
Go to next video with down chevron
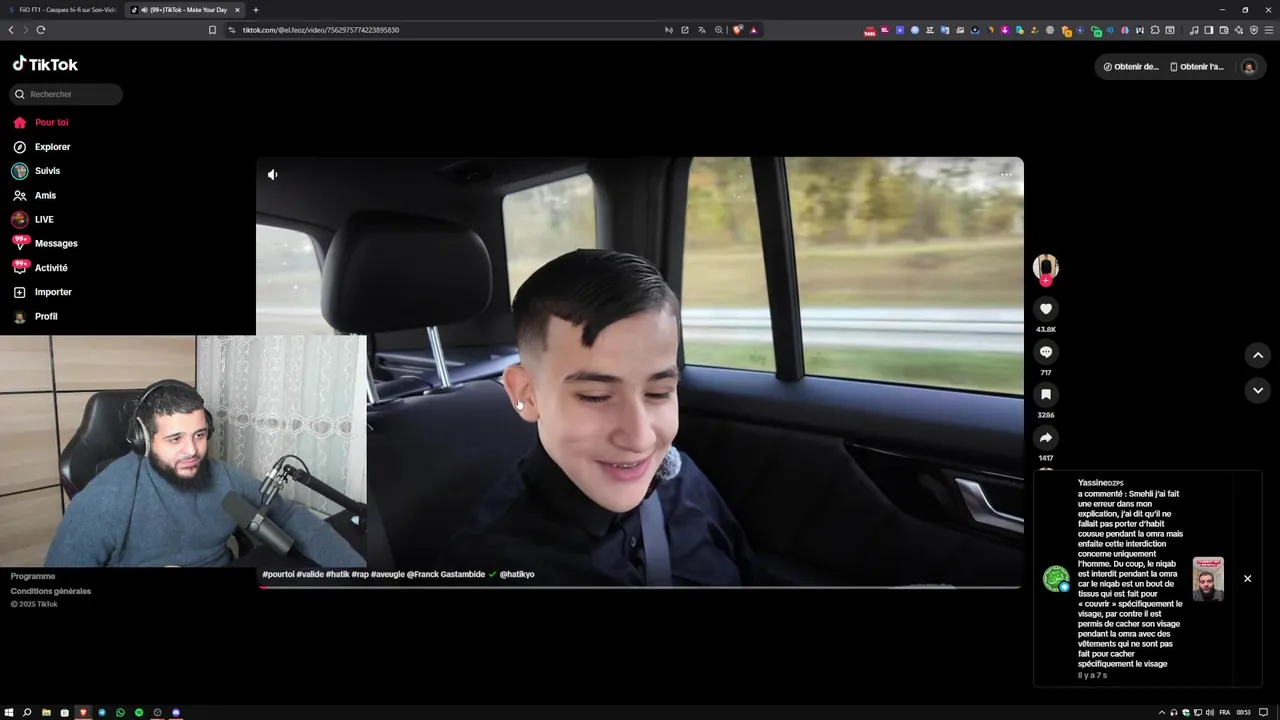pyautogui.click(x=1258, y=390)
